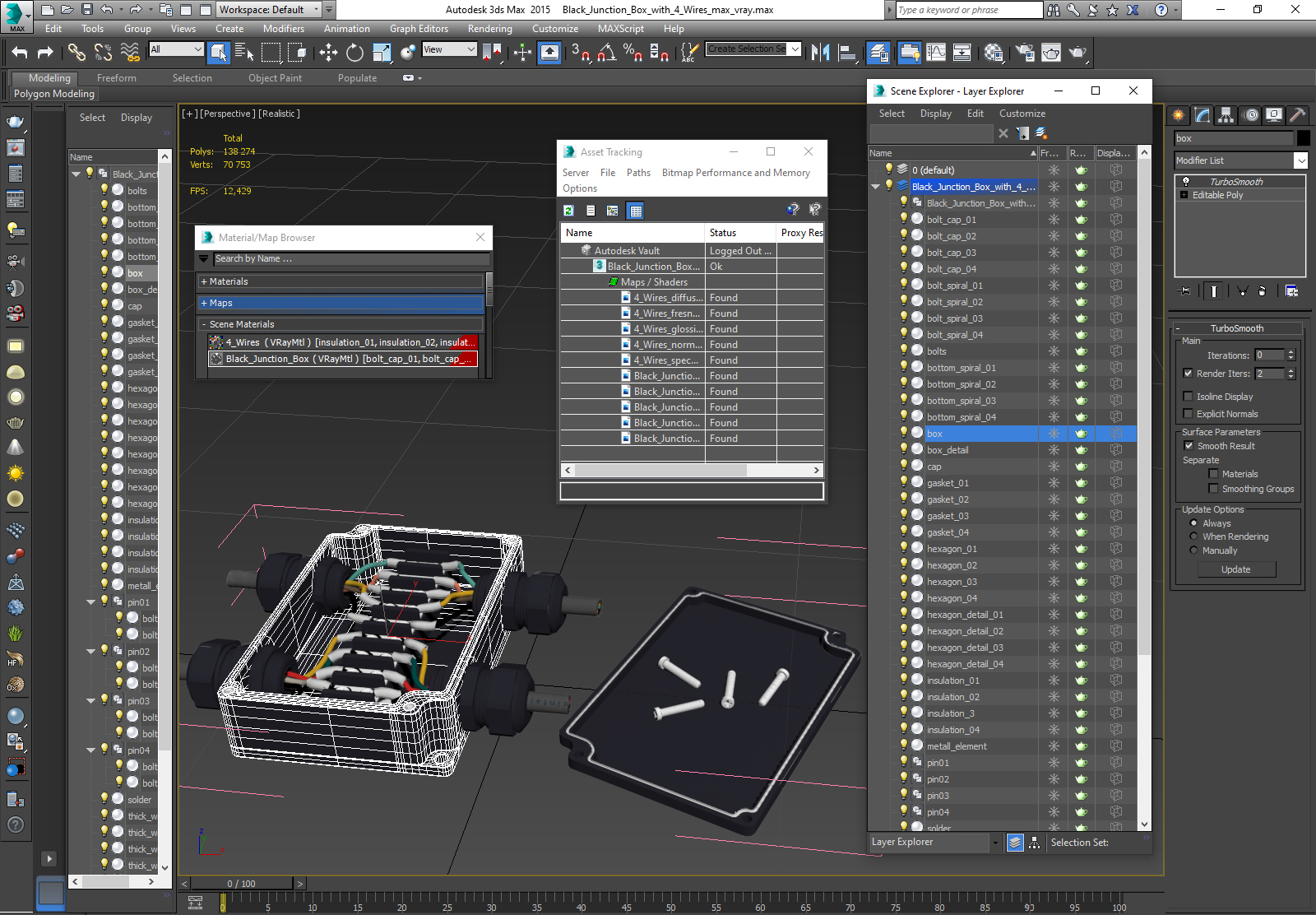Enable Separate by Smoothing Groups checkbox
Image resolution: width=1316 pixels, height=915 pixels.
click(1213, 489)
